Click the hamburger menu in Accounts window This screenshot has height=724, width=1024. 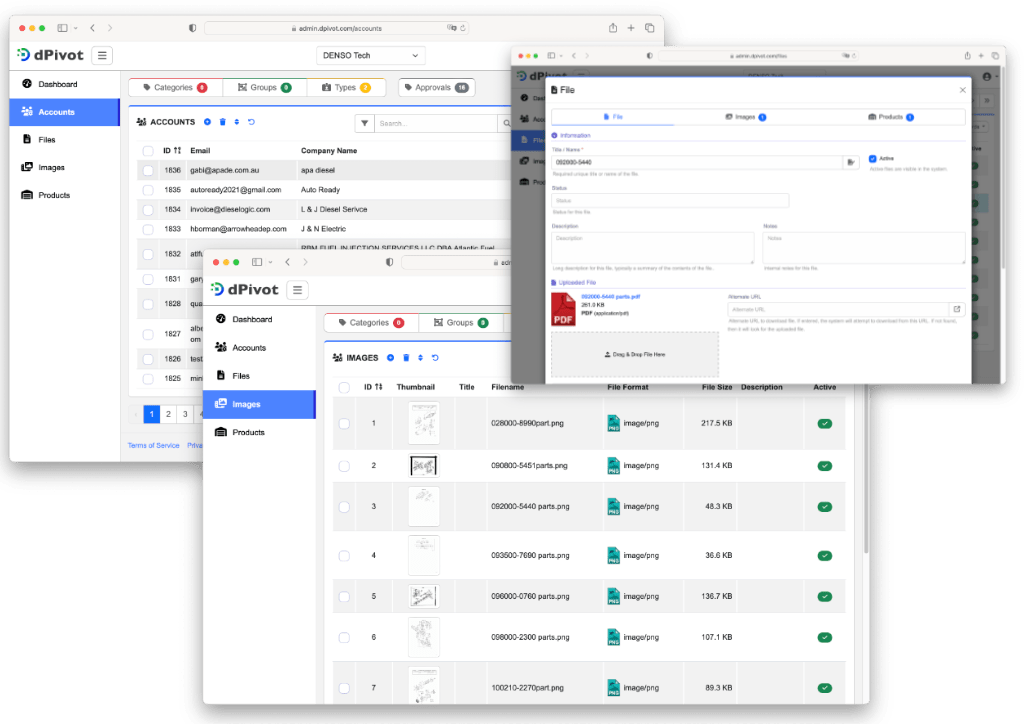coord(102,55)
